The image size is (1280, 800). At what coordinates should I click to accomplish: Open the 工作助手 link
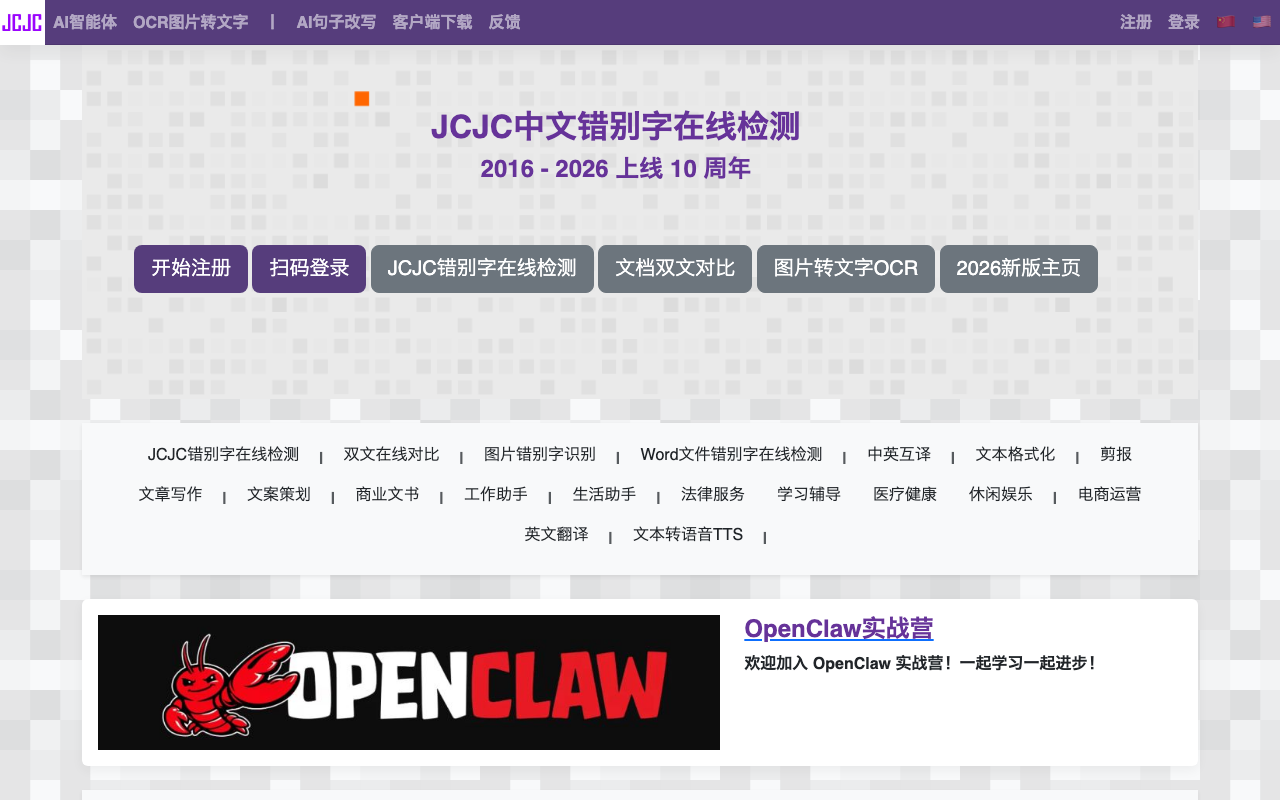click(496, 494)
